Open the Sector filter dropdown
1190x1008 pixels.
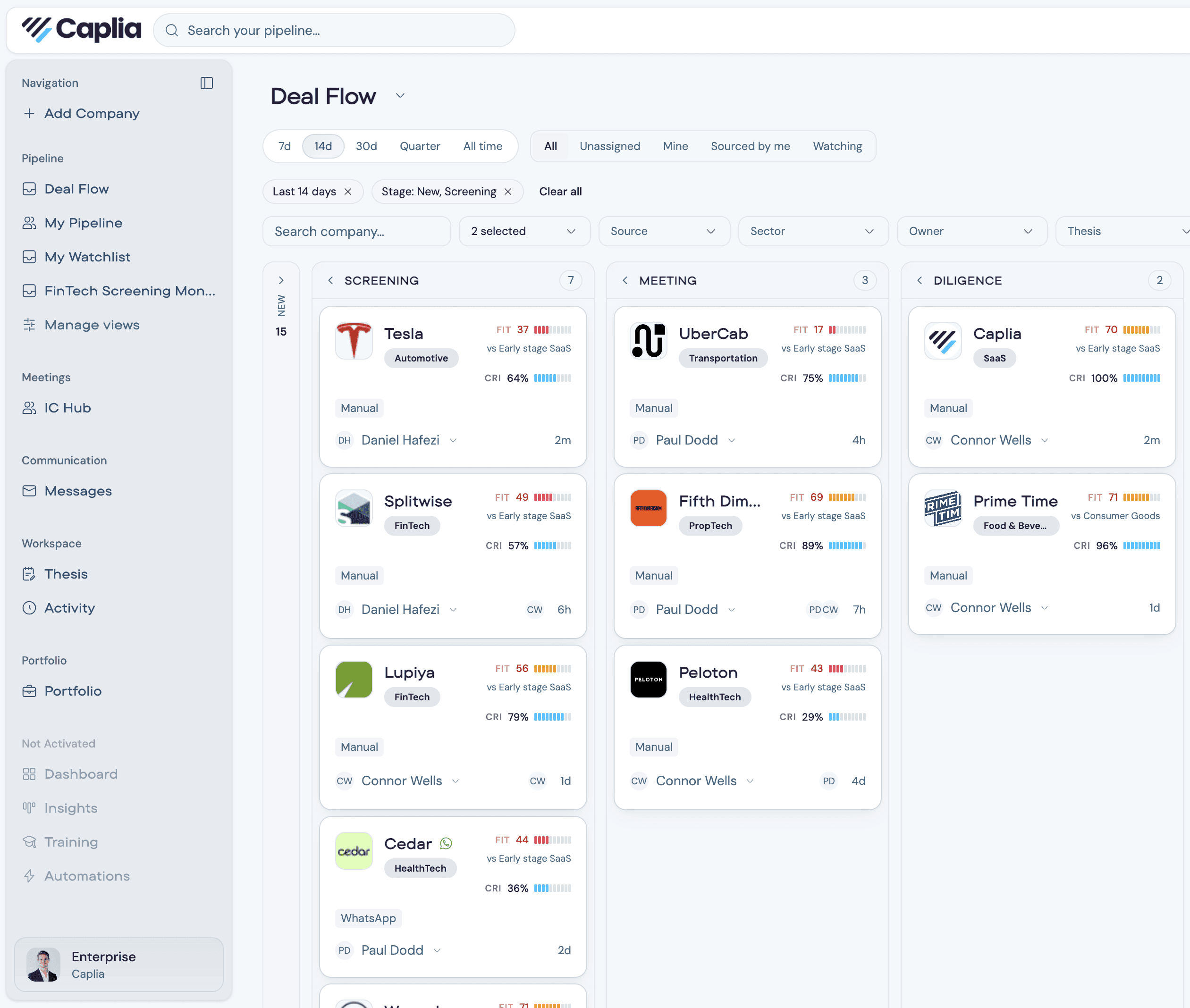[x=813, y=231]
